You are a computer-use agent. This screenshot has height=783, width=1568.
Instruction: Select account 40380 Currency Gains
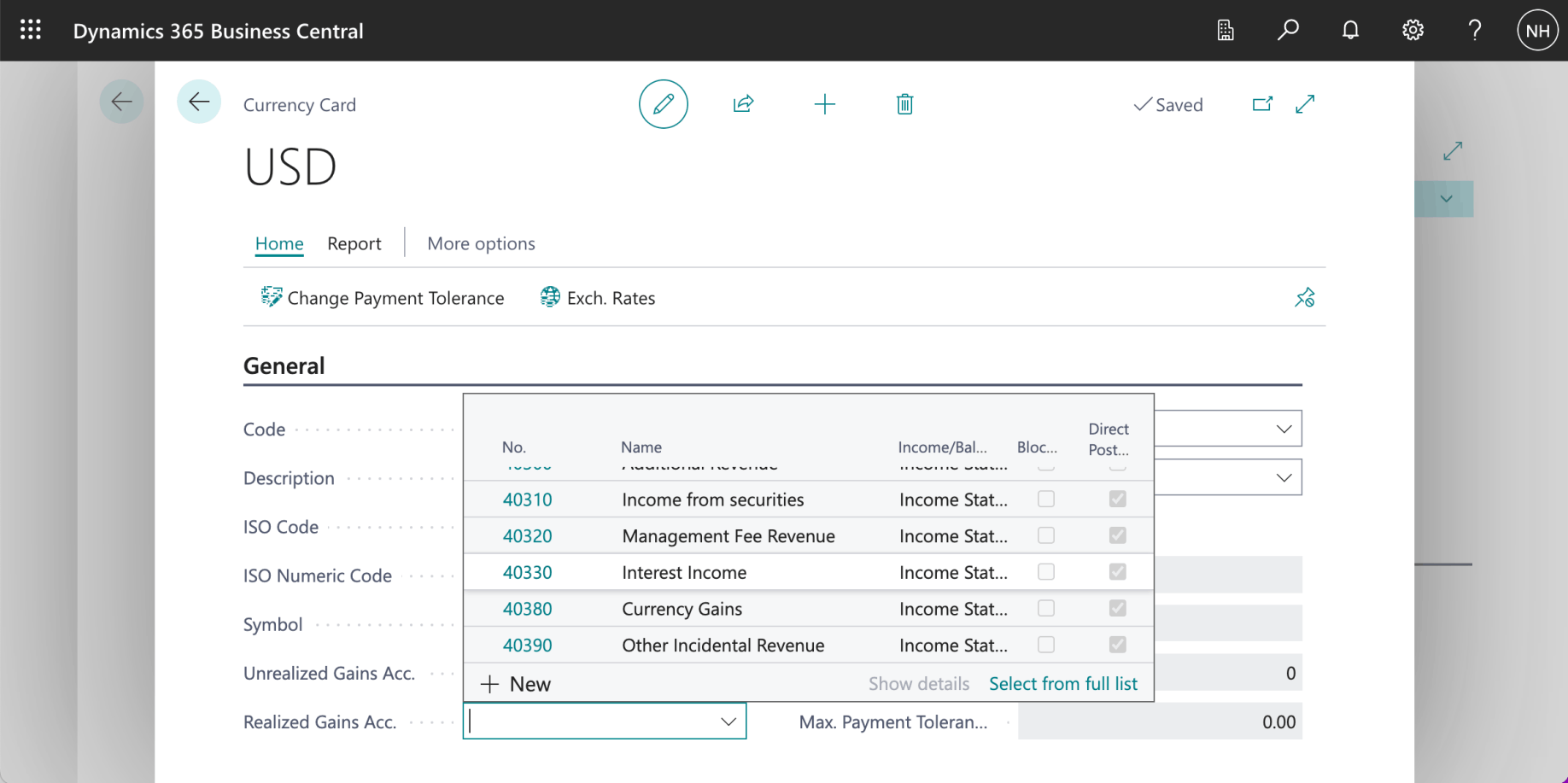[x=527, y=609]
